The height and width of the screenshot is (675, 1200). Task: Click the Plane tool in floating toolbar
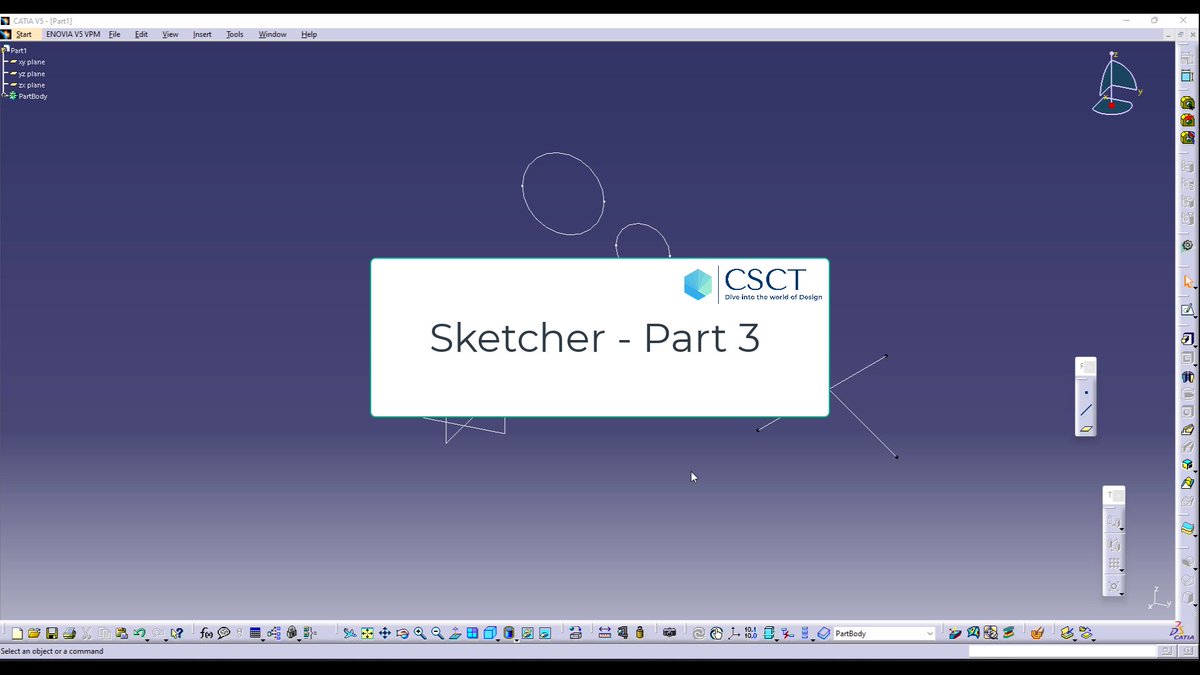(1086, 429)
